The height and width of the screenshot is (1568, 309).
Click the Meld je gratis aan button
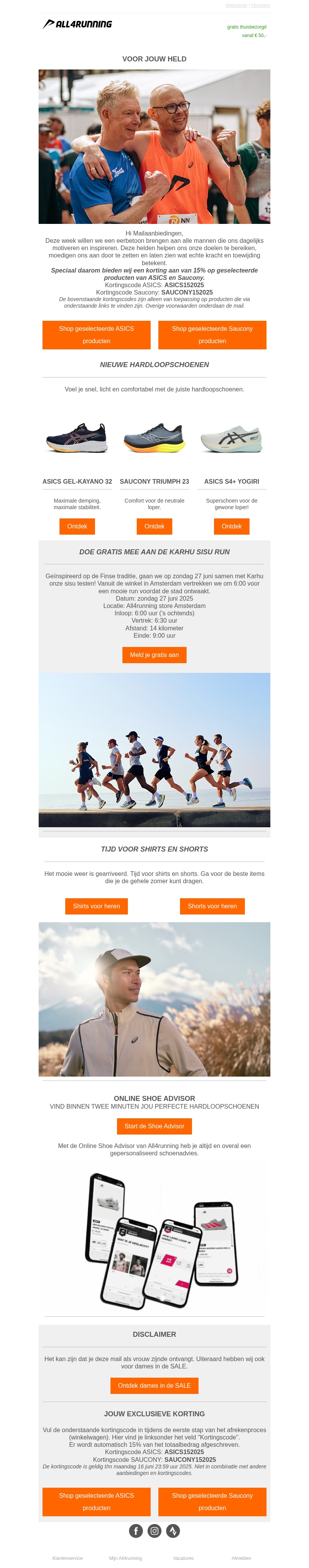coord(154,655)
